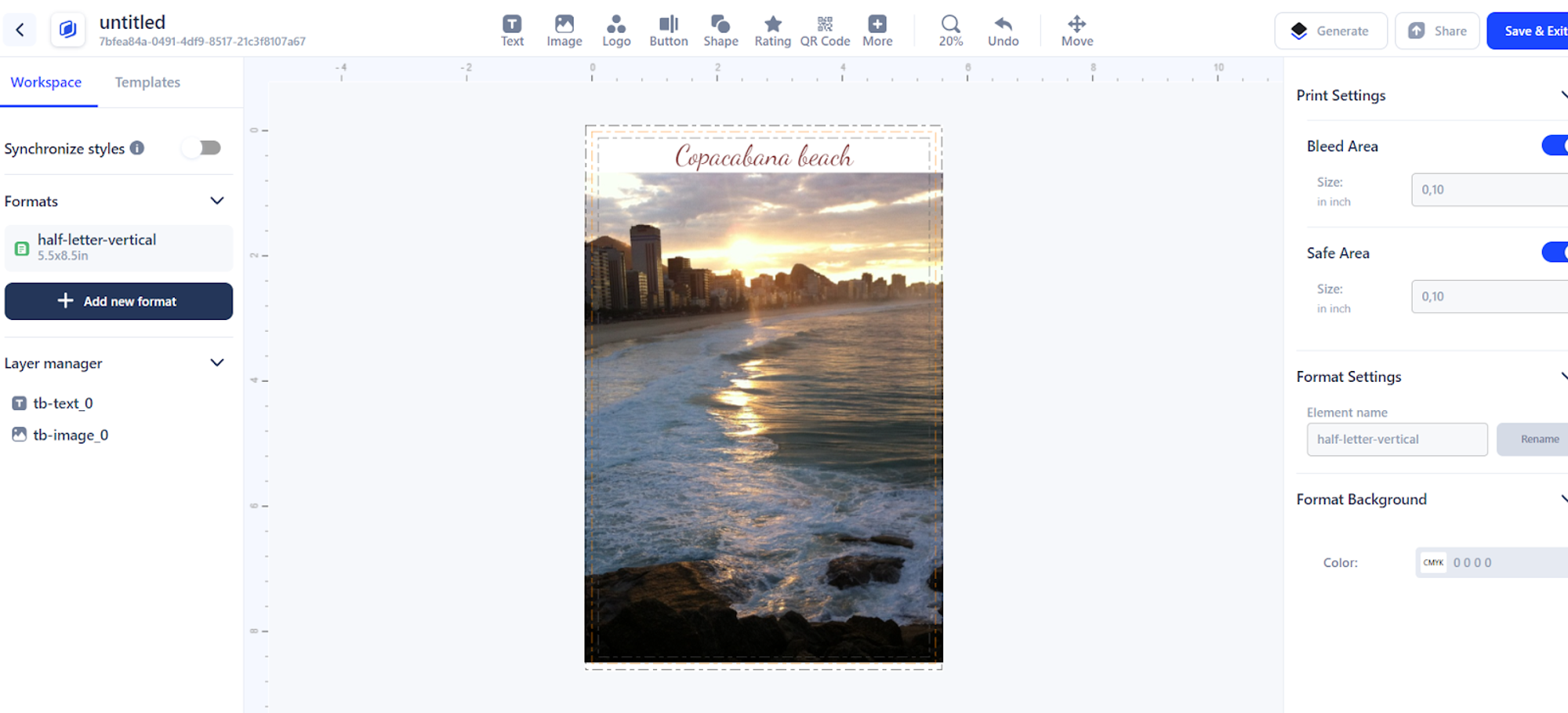
Task: Undo the last action
Action: pos(1004,31)
